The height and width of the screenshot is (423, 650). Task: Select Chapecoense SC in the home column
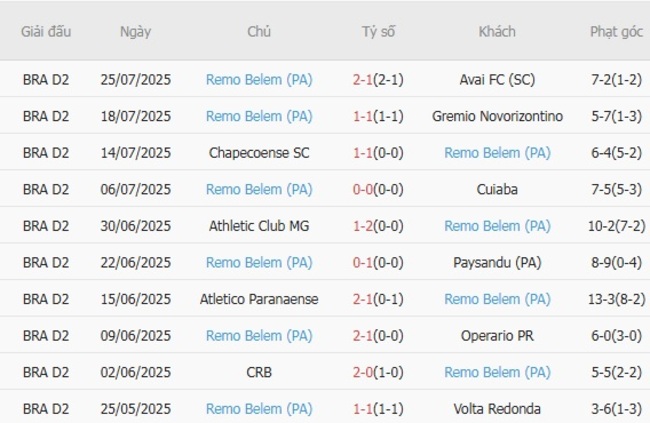(x=259, y=153)
